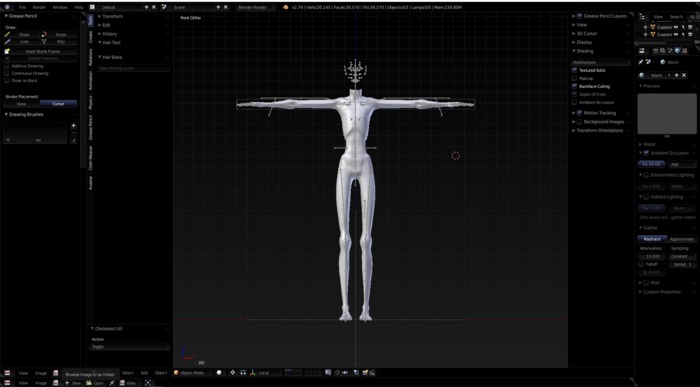
Task: Open the World properties tab icon
Action: [677, 51]
